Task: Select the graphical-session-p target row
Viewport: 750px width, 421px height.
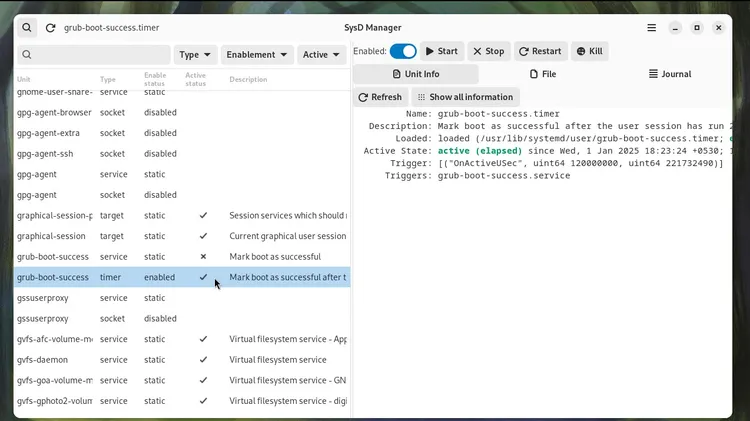Action: 182,215
